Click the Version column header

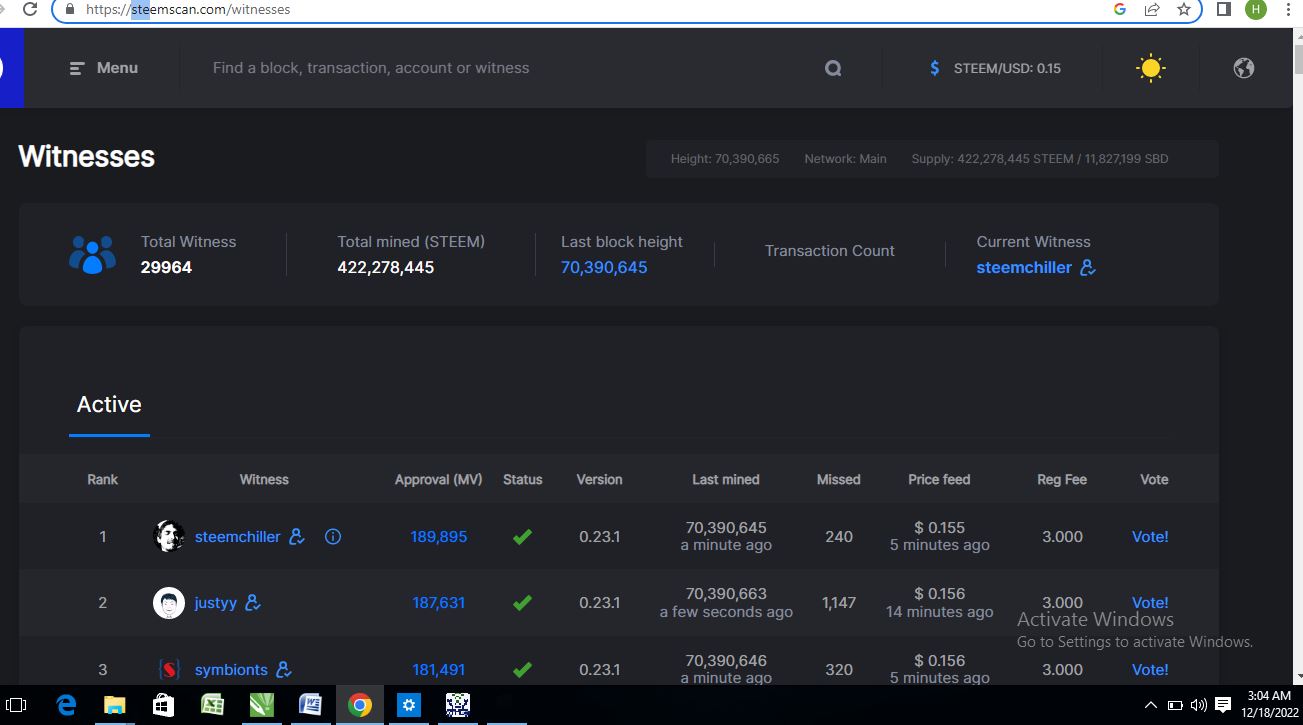tap(600, 480)
